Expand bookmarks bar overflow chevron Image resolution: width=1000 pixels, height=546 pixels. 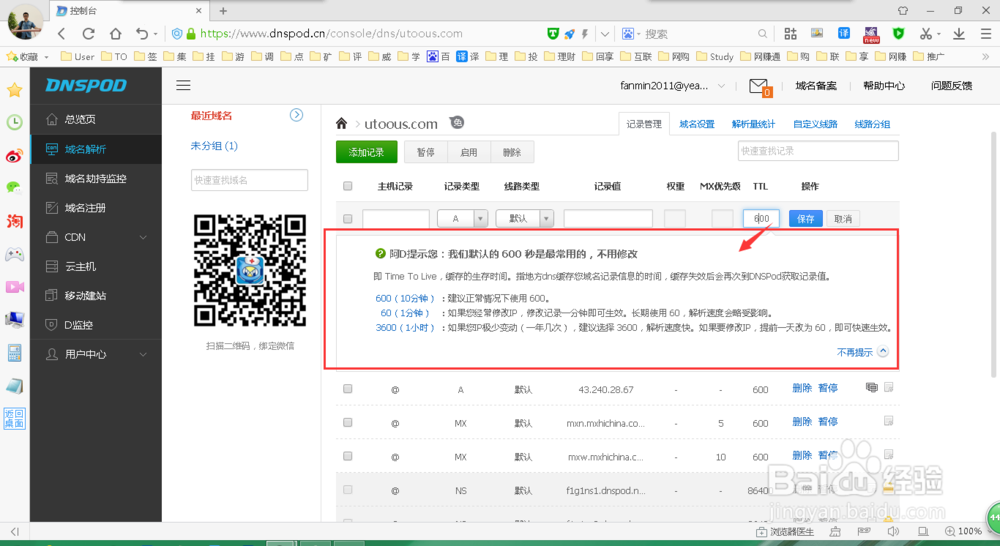pyautogui.click(x=985, y=57)
